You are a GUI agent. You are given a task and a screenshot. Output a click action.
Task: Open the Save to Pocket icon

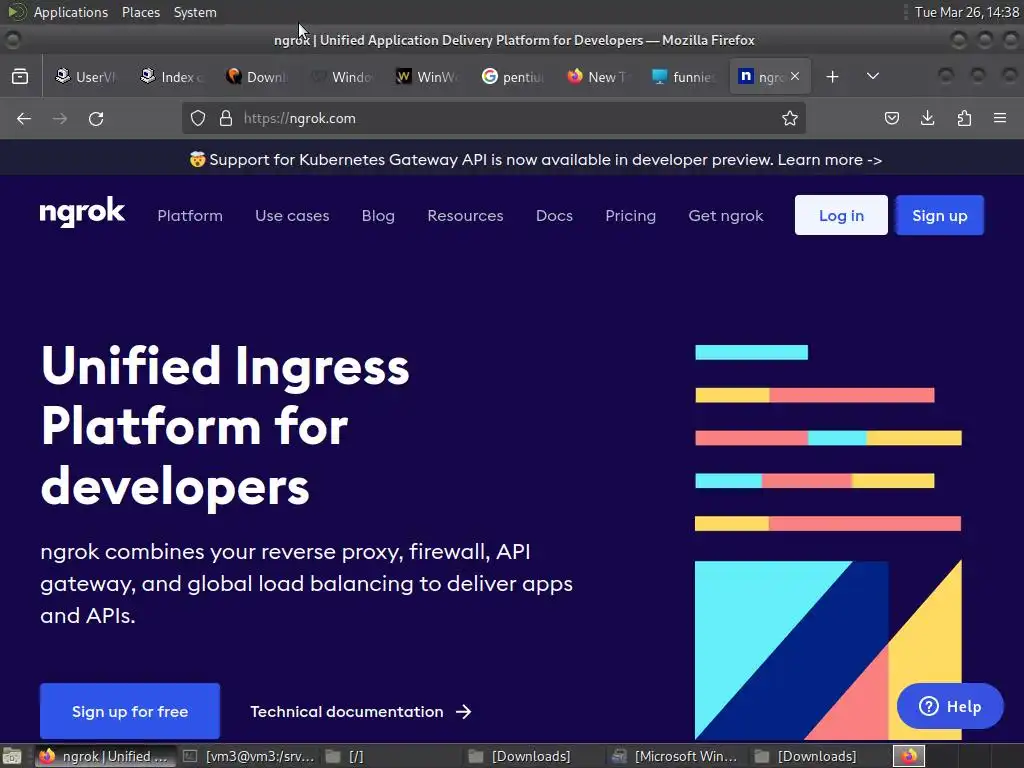click(891, 118)
